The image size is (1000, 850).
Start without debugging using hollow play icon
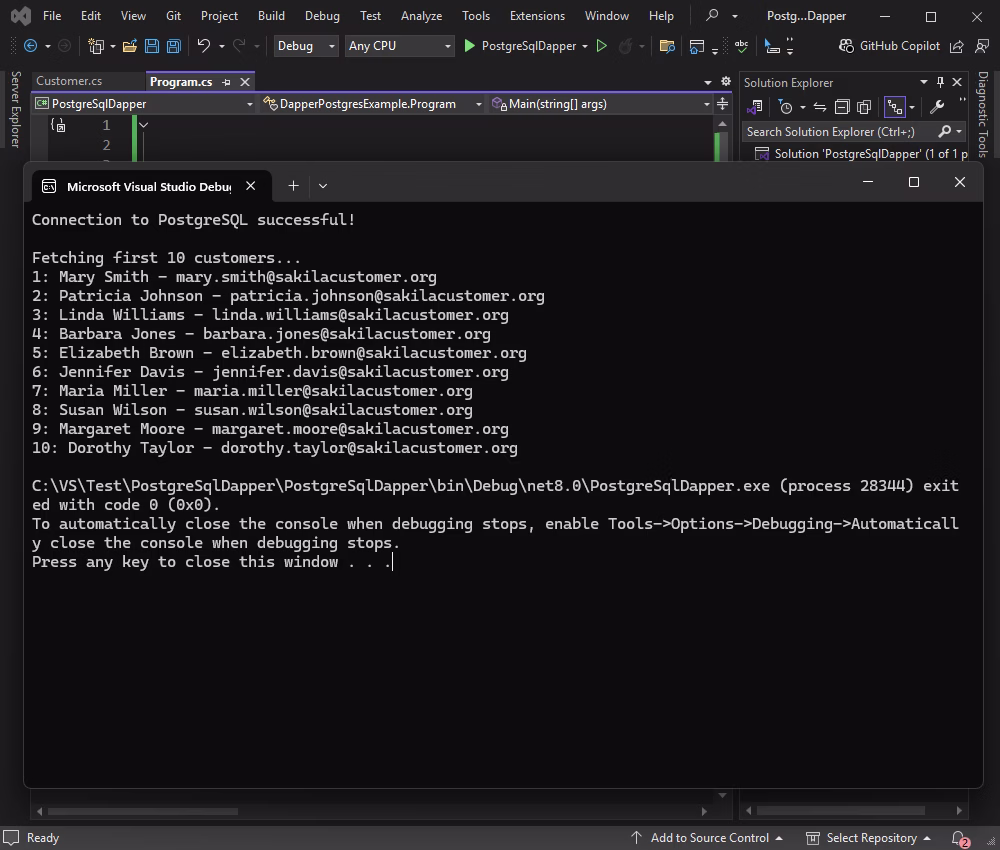(603, 46)
